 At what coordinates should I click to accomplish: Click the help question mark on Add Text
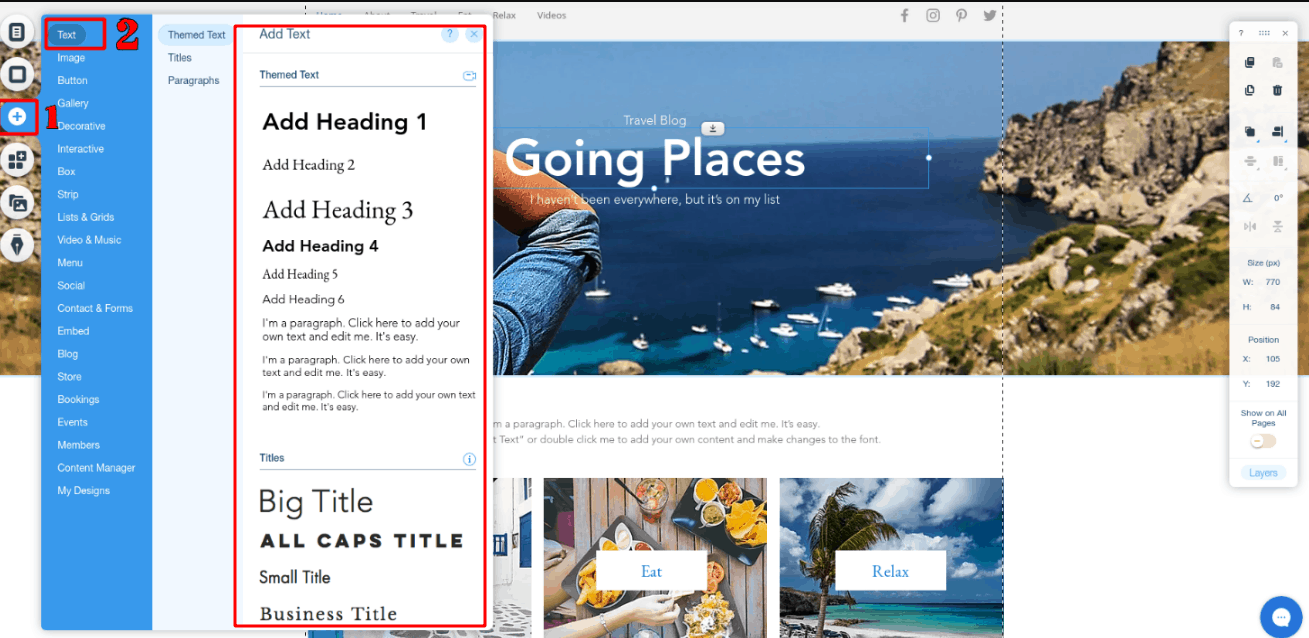click(x=449, y=33)
